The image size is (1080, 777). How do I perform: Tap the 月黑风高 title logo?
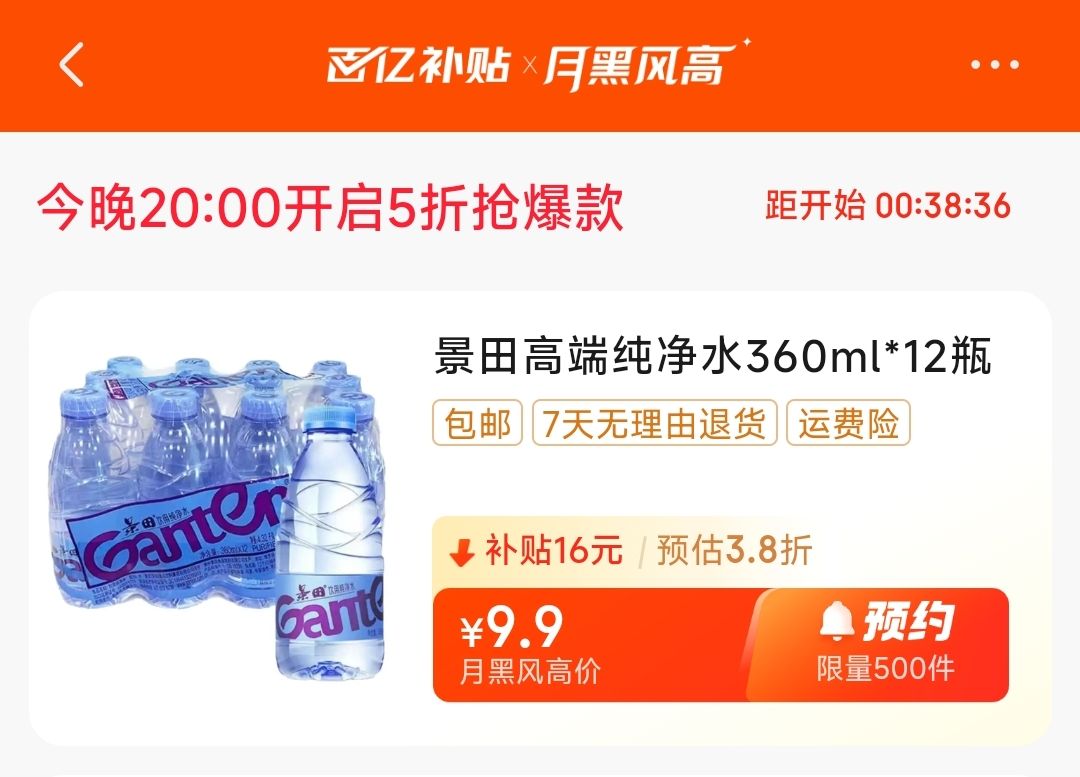642,65
